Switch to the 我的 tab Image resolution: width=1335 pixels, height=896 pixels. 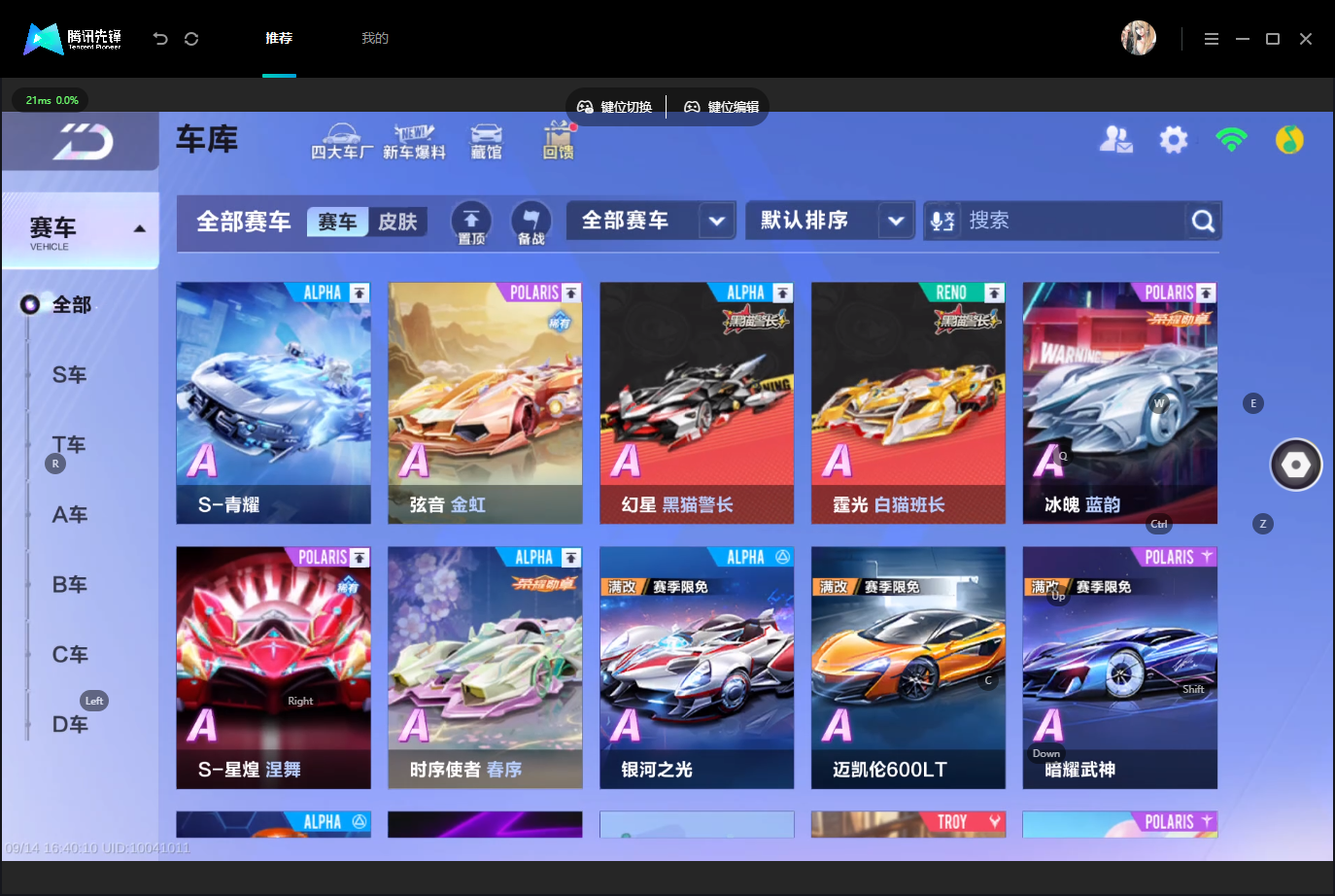click(x=375, y=39)
